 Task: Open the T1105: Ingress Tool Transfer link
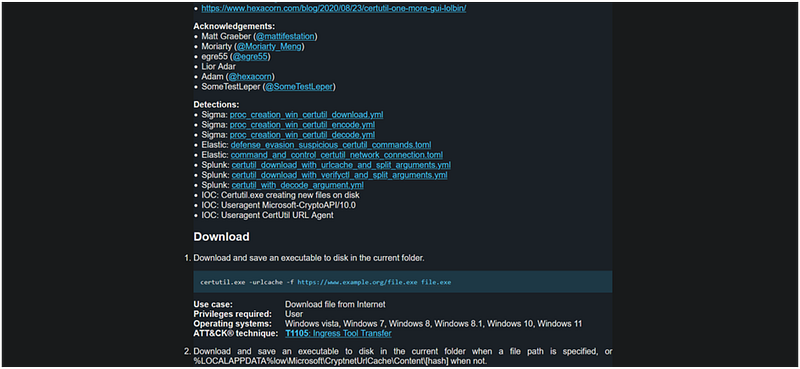pyautogui.click(x=338, y=334)
